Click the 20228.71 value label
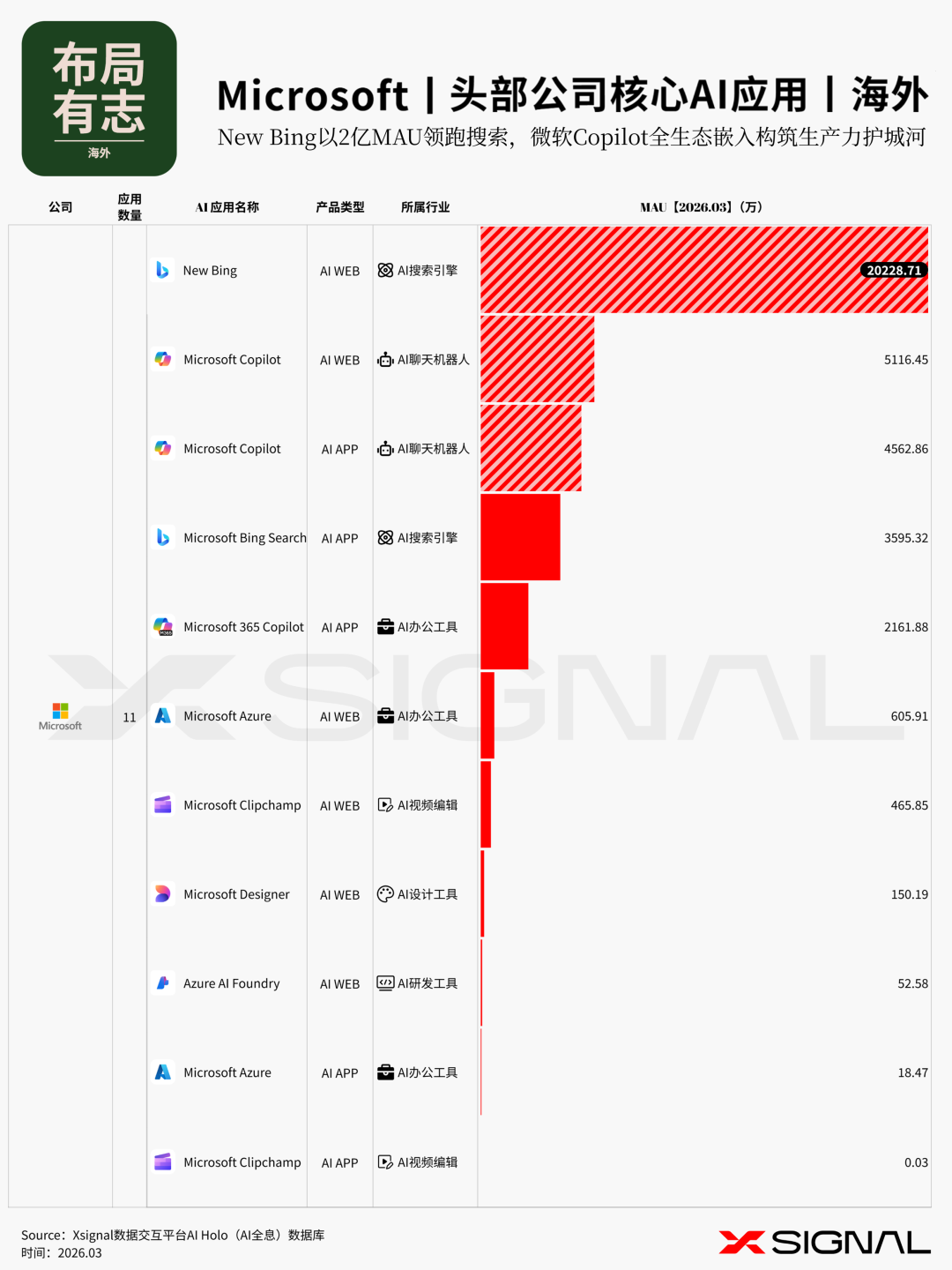 click(893, 271)
